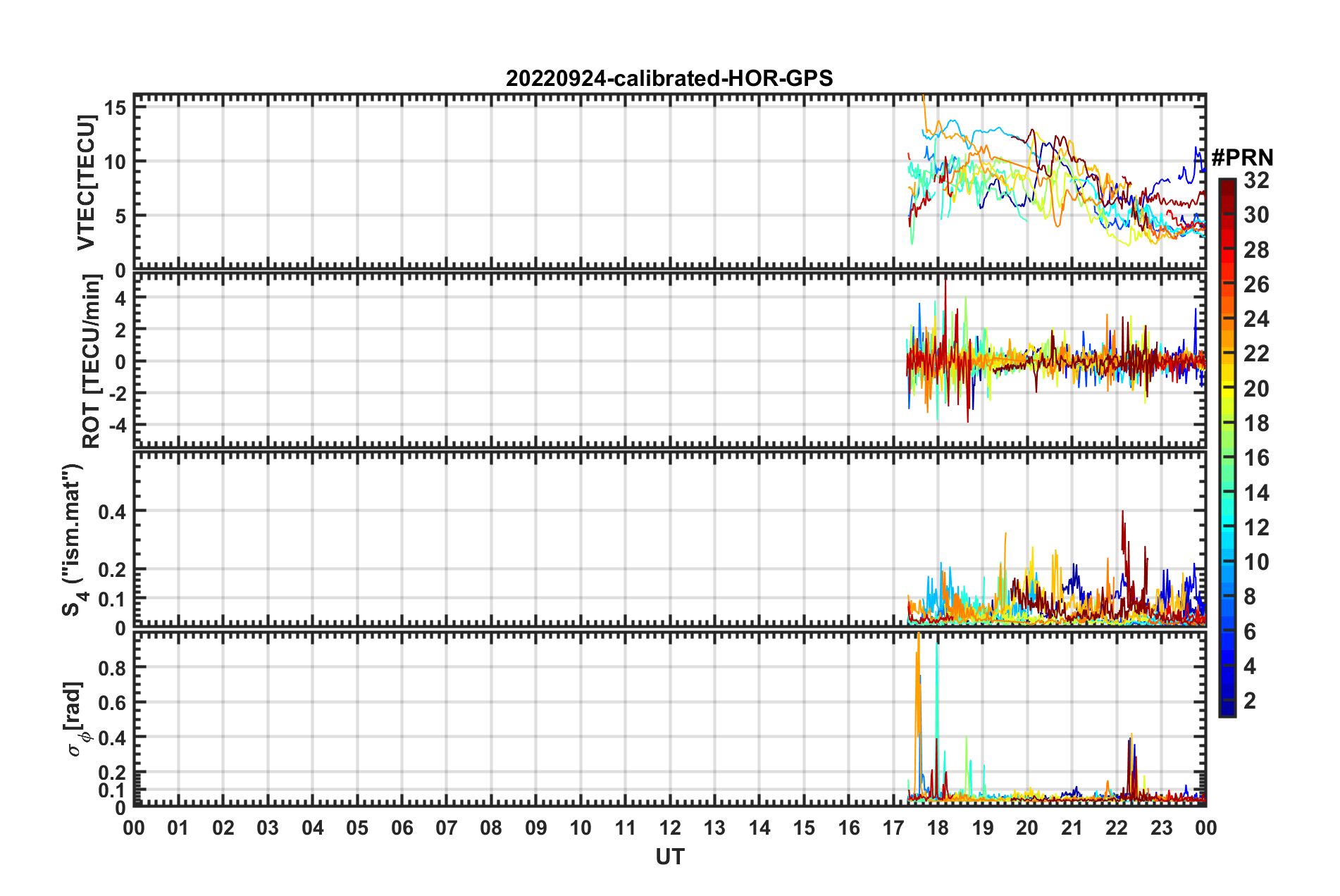Click S4 y-axis tick label 0.4

(x=112, y=512)
